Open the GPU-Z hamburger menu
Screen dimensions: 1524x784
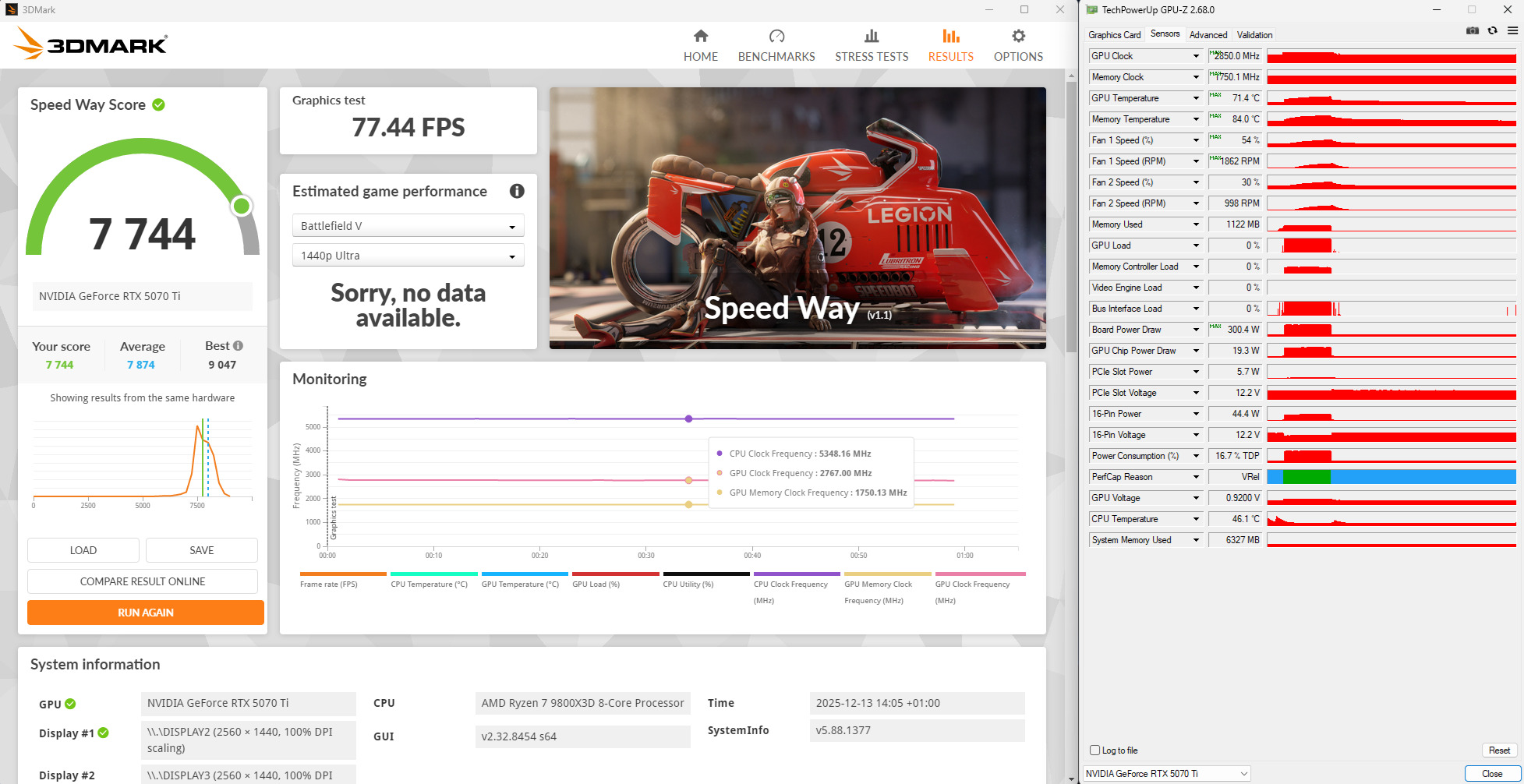point(1512,30)
